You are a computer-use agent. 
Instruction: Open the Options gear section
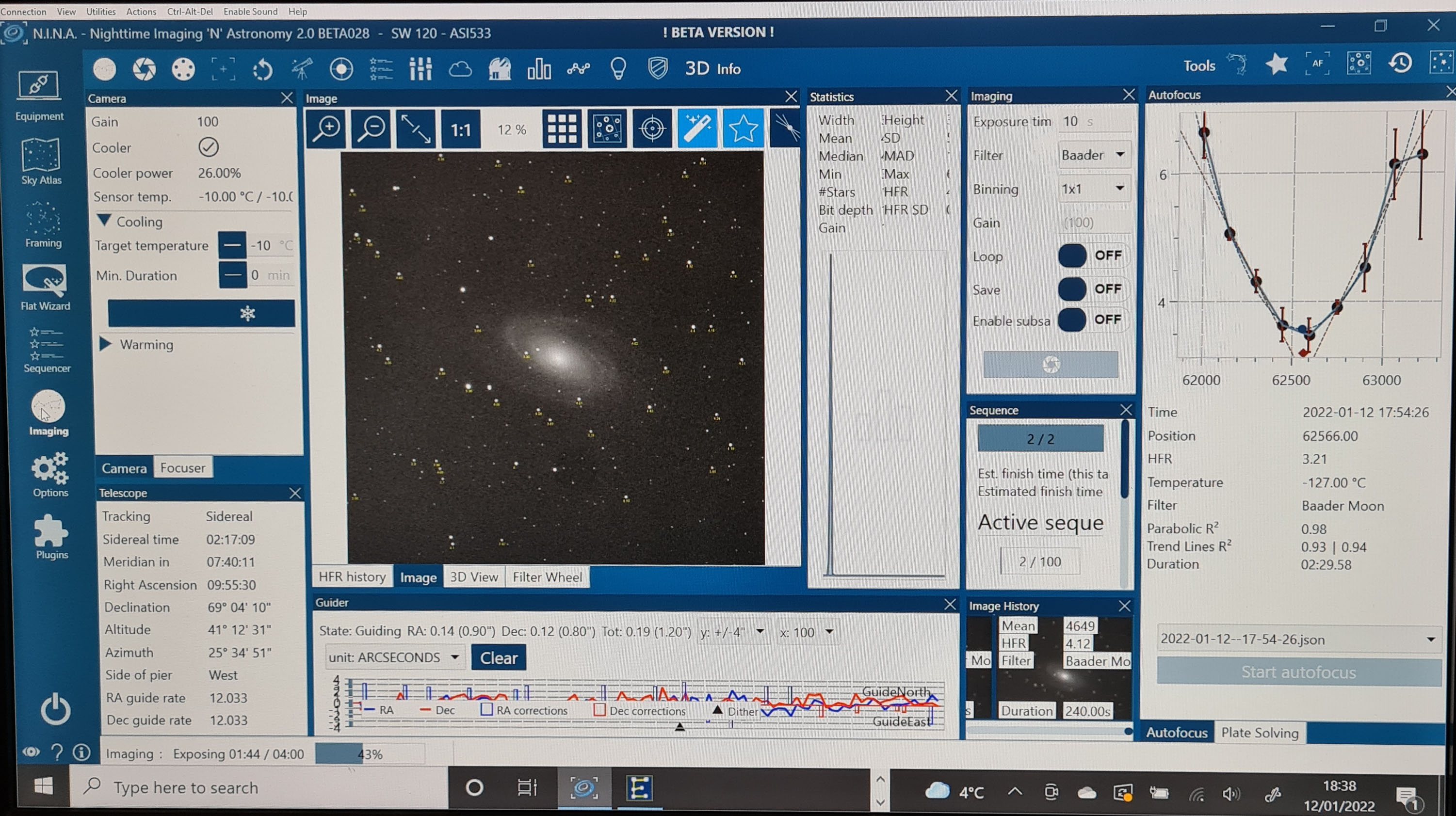(x=50, y=474)
